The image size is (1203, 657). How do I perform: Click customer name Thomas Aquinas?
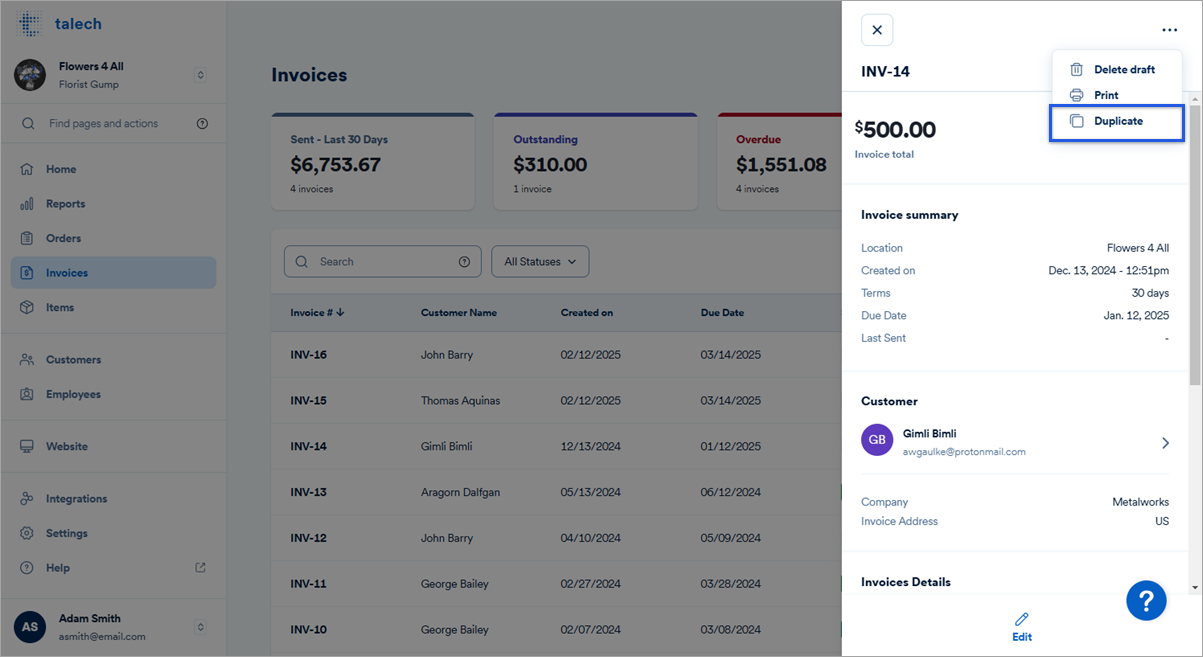click(460, 401)
